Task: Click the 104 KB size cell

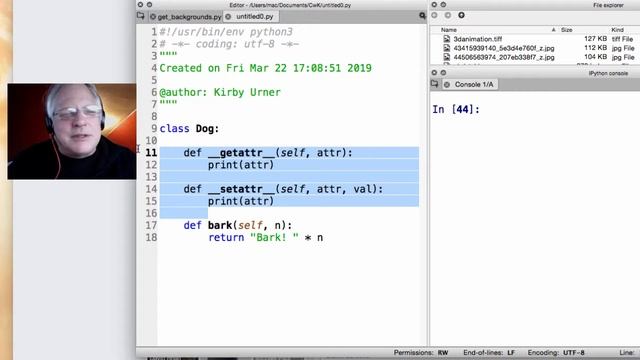Action: point(595,57)
